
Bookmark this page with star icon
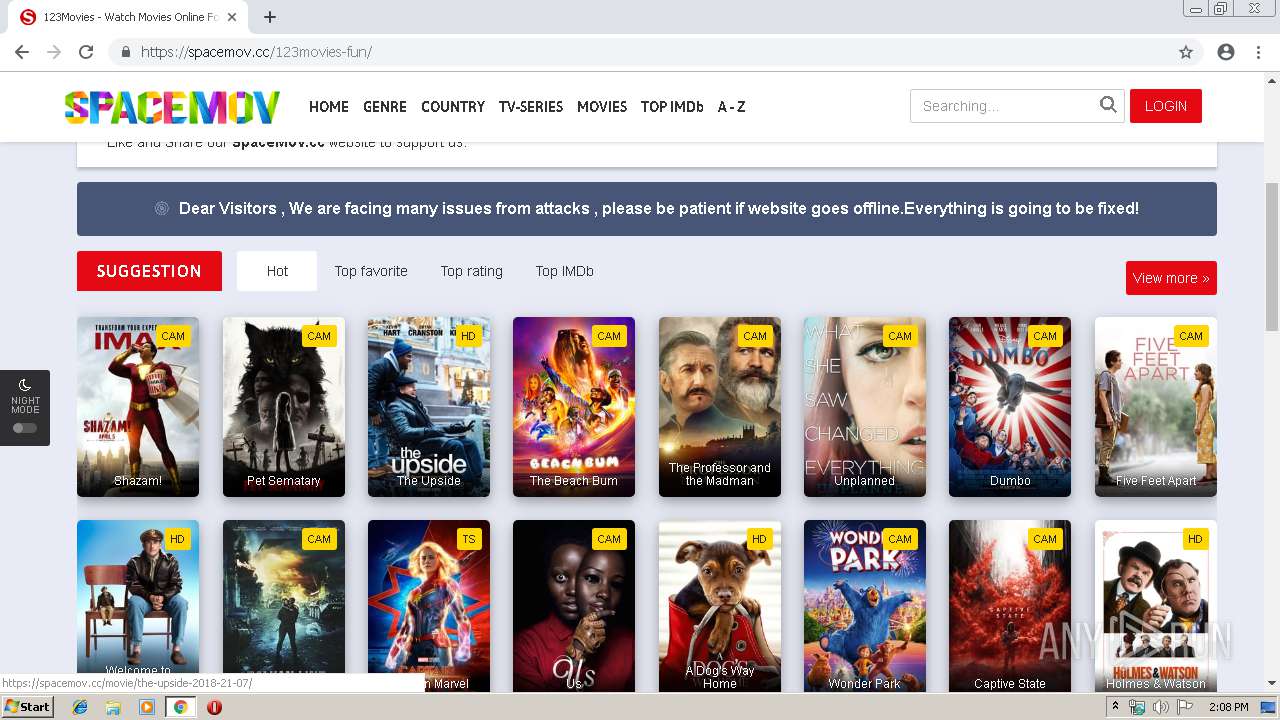[1186, 52]
